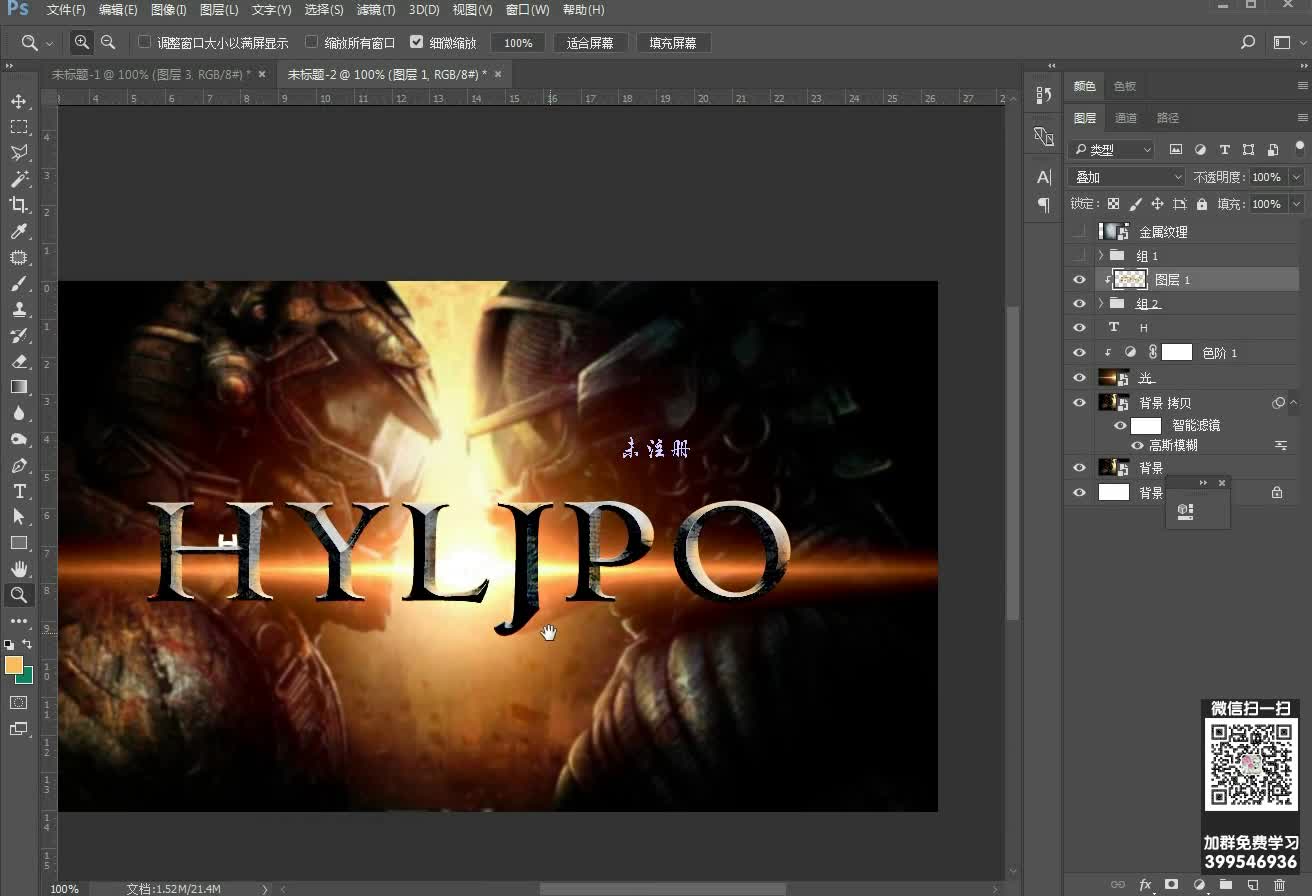Click the foreground color swatch
Viewport: 1312px width, 896px height.
tap(13, 665)
